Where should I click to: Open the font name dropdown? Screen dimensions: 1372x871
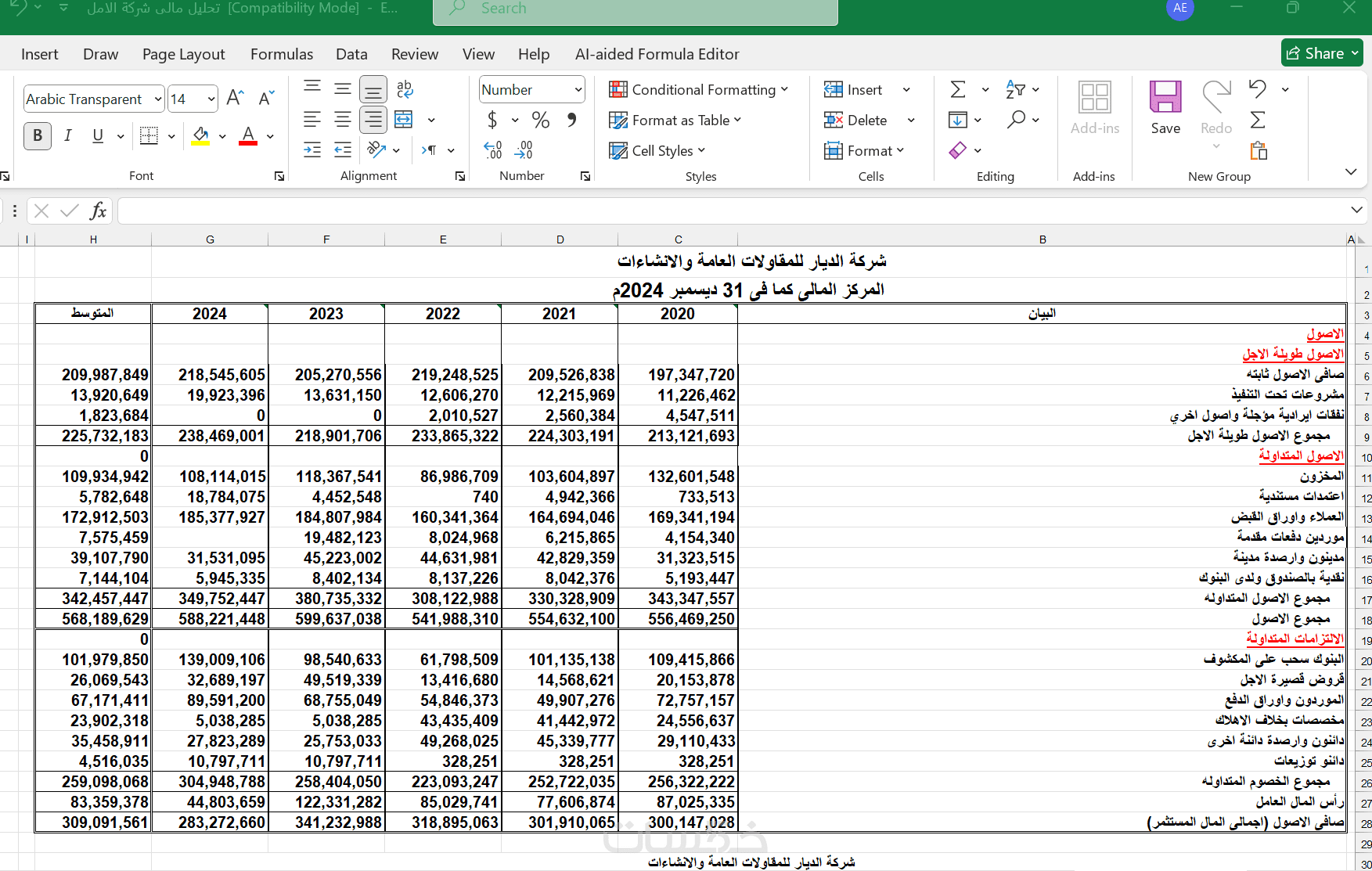(x=158, y=99)
